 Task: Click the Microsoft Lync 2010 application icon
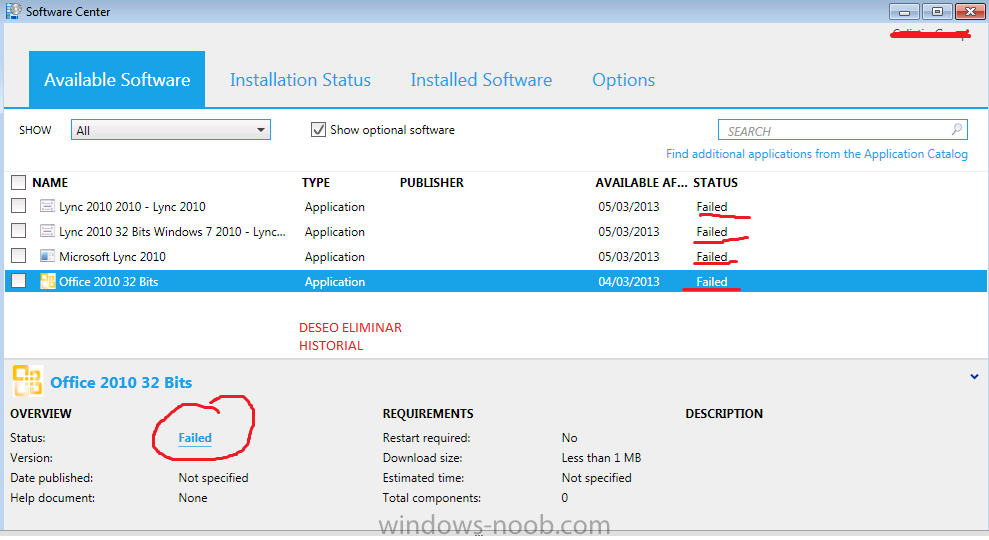click(47, 256)
